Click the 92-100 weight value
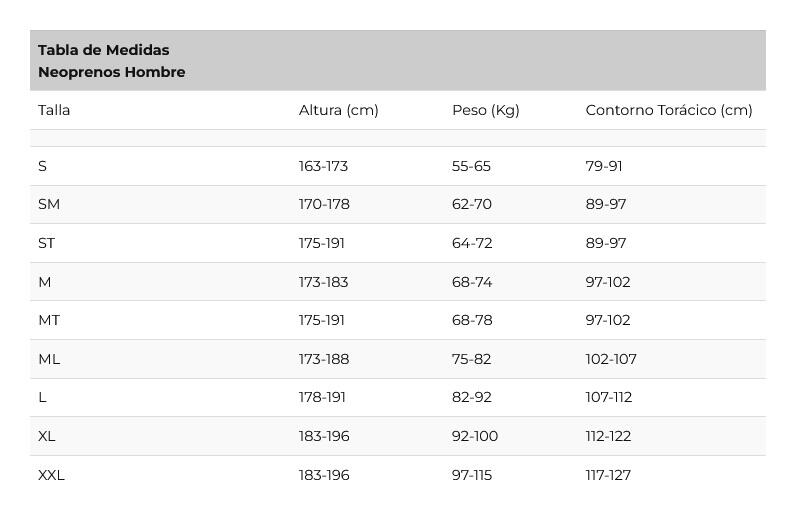The image size is (796, 517). click(x=475, y=436)
